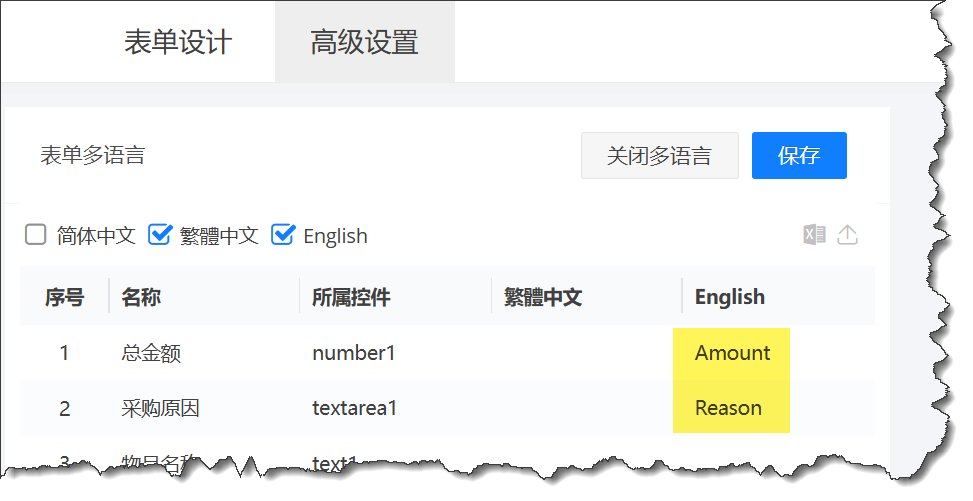973x501 pixels.
Task: Click the upload import icon
Action: 848,235
